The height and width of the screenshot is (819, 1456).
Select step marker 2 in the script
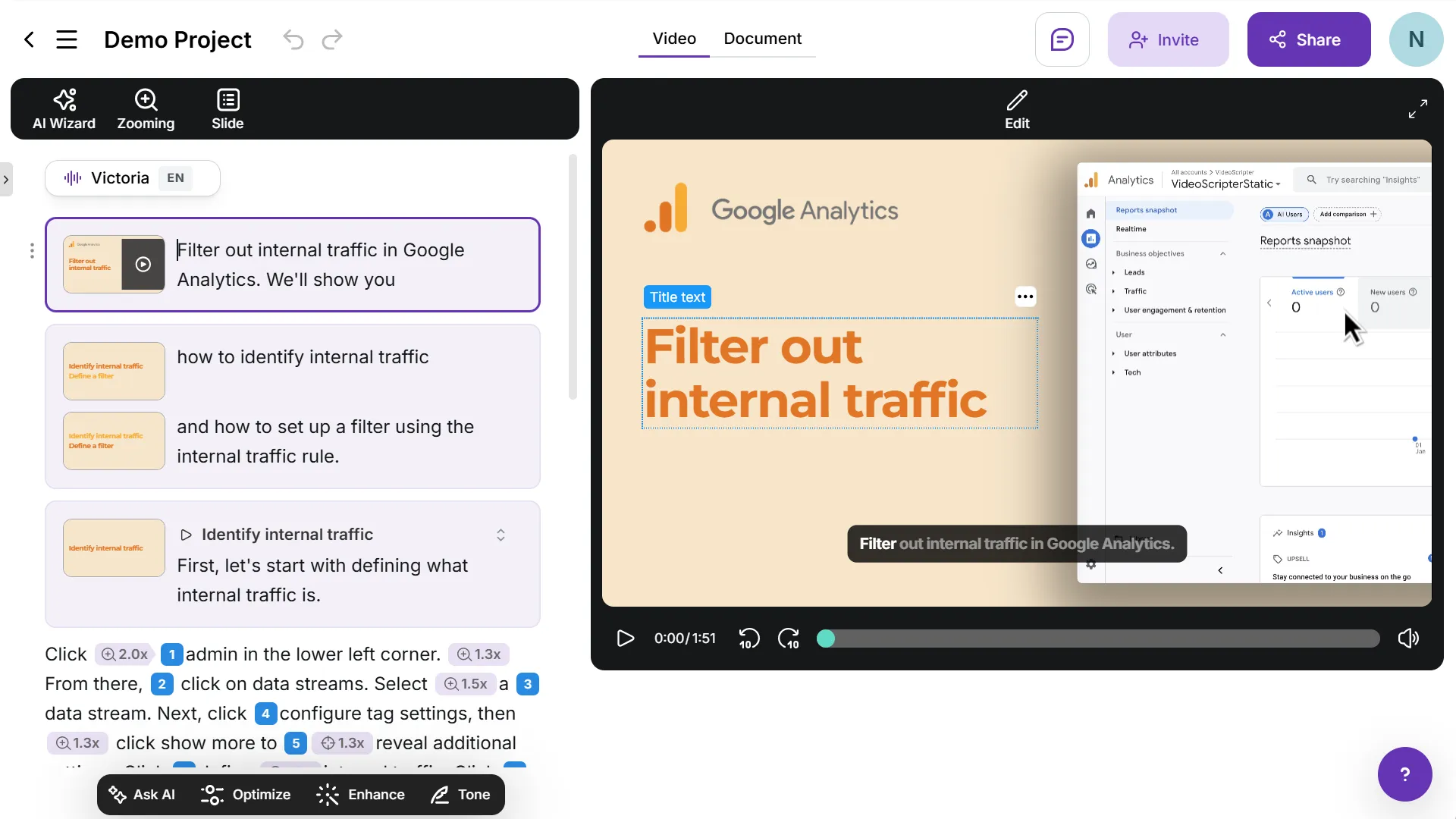pyautogui.click(x=162, y=684)
